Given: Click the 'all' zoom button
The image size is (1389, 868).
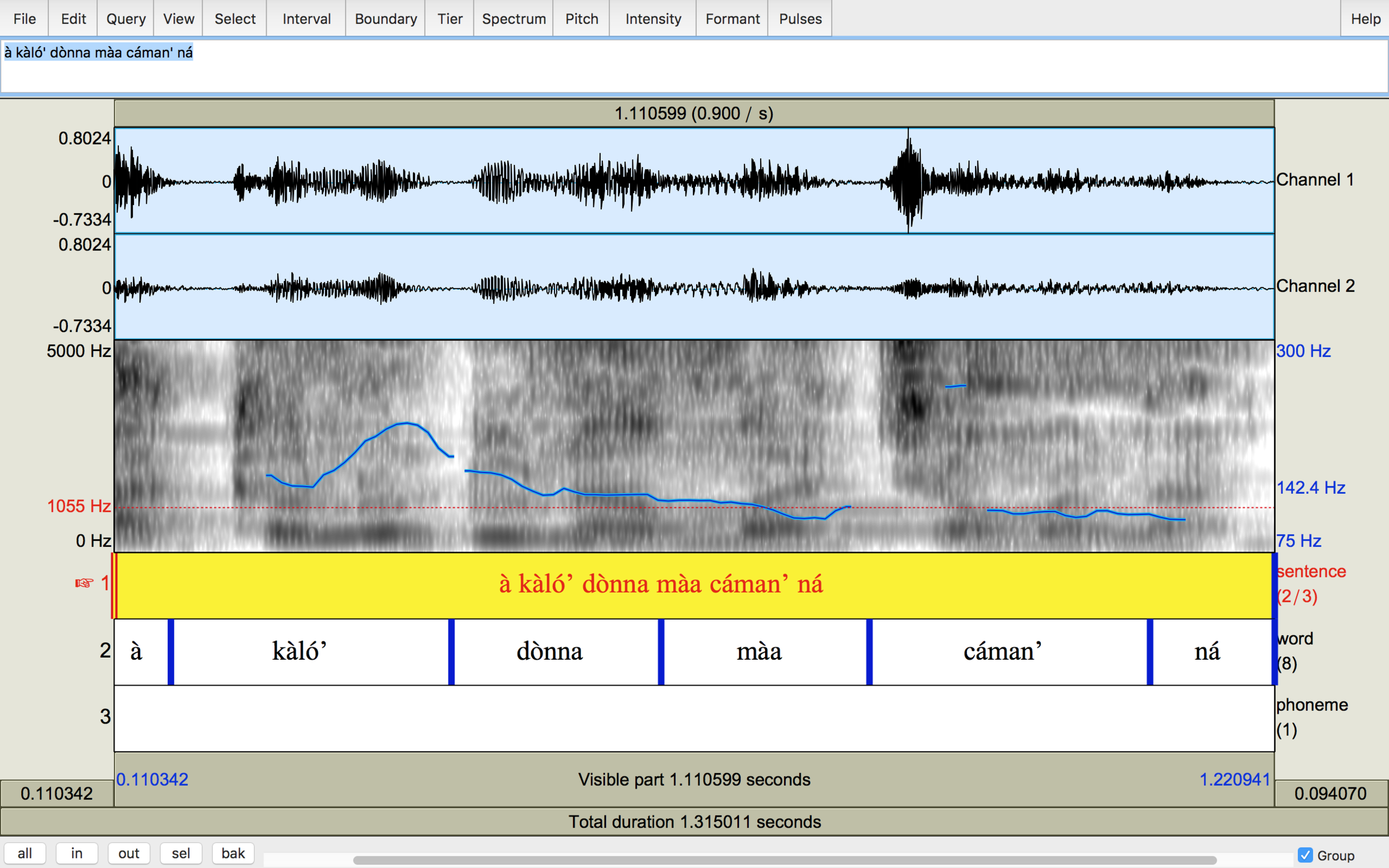Looking at the screenshot, I should click(x=24, y=853).
